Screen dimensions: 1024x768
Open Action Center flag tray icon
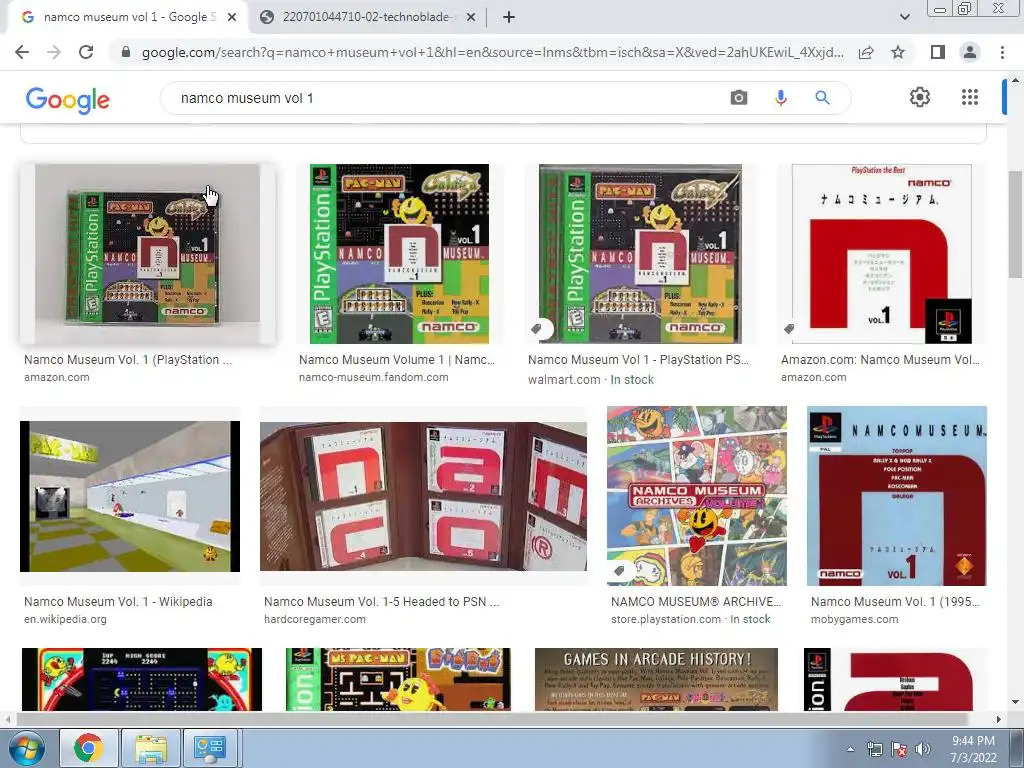pos(899,749)
